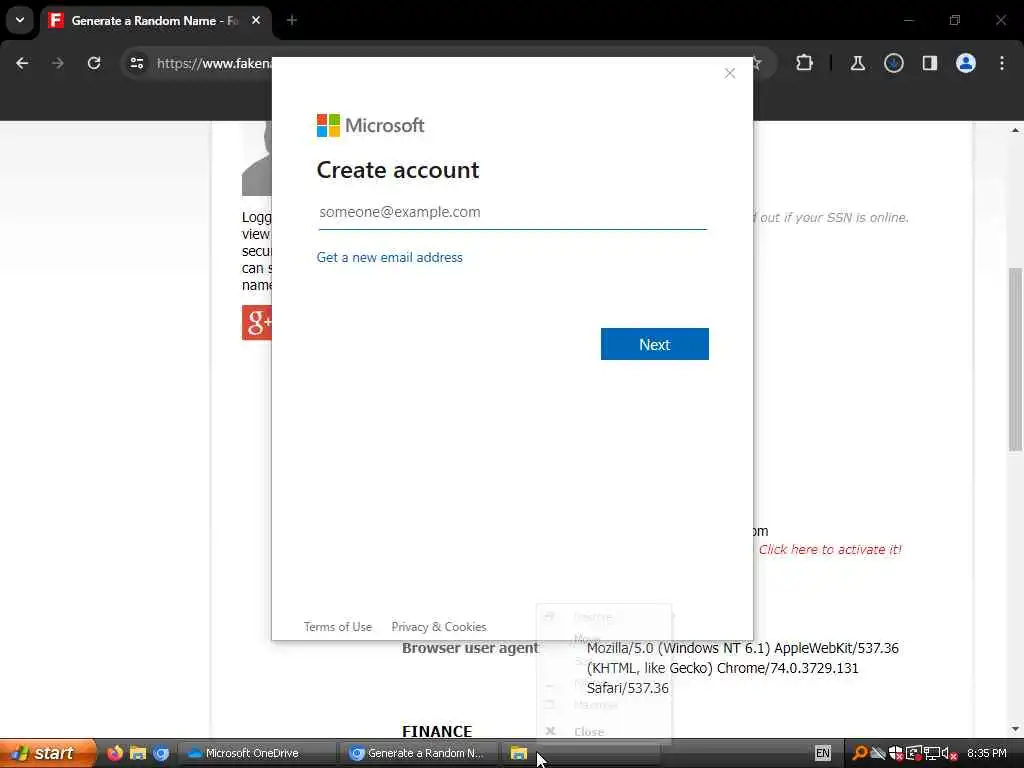The width and height of the screenshot is (1024, 768).
Task: Close the 'Generate a Random Name' tab
Action: pyautogui.click(x=256, y=20)
